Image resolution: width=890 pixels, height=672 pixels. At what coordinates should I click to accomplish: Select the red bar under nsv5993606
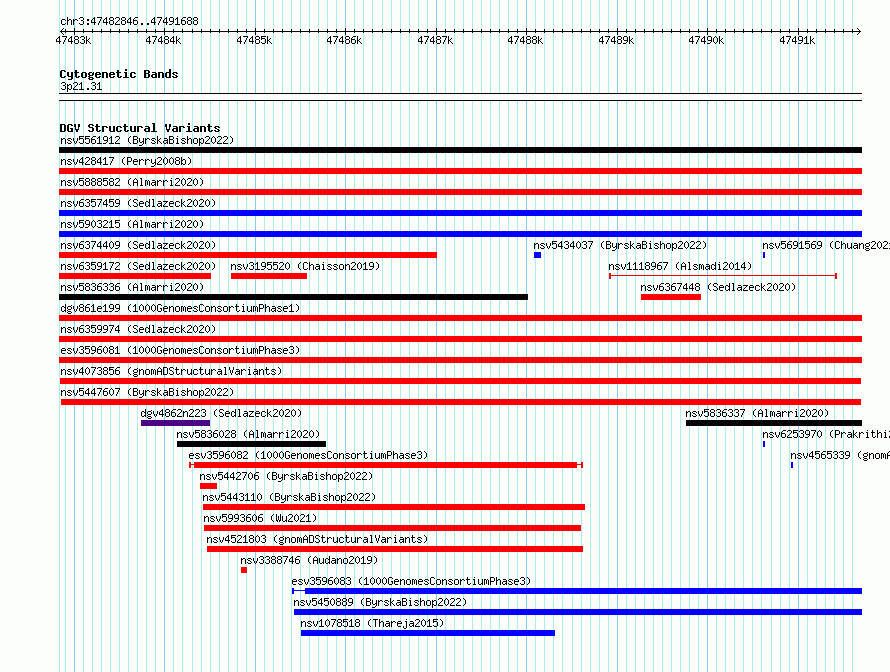pos(392,528)
